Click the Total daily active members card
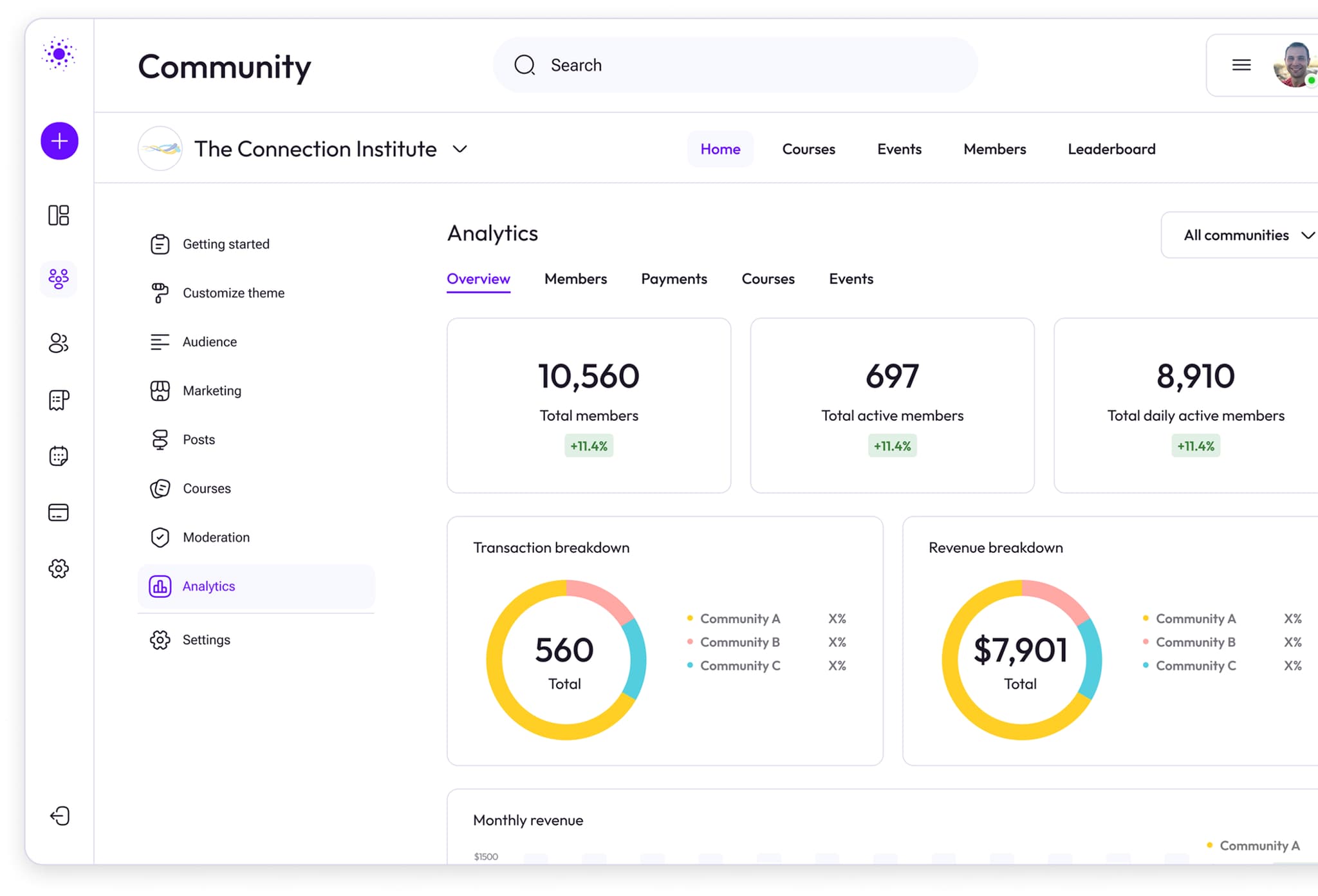Screen dimensions: 1318x896 pyautogui.click(x=1186, y=406)
